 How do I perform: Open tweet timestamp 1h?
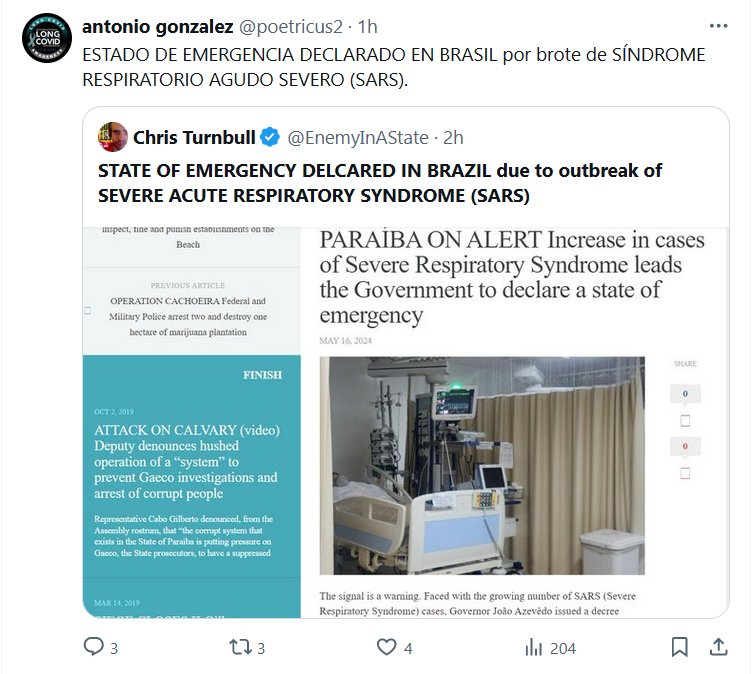(367, 27)
